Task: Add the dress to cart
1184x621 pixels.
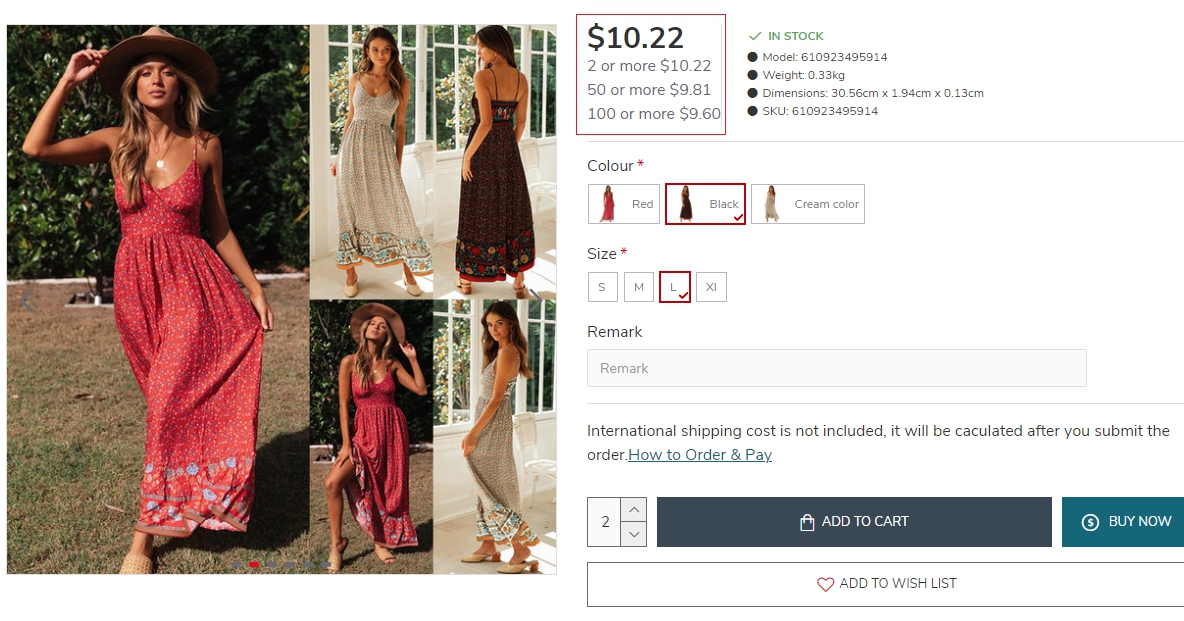Action: [x=854, y=522]
